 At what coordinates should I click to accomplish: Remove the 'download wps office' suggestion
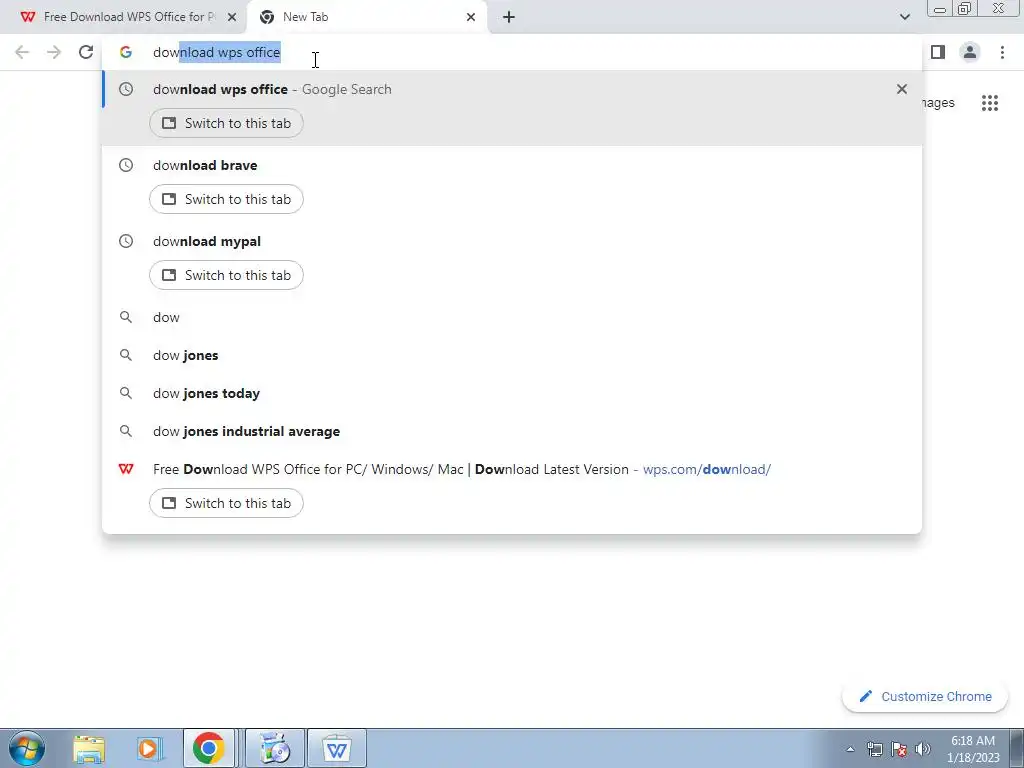pyautogui.click(x=902, y=89)
